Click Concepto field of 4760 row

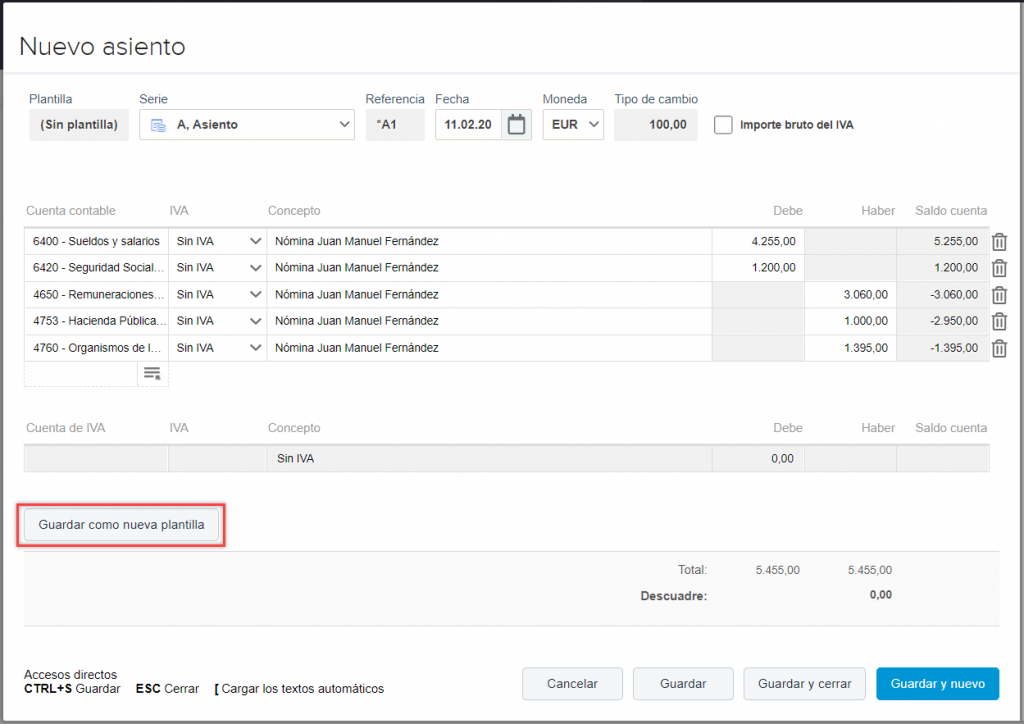[489, 348]
